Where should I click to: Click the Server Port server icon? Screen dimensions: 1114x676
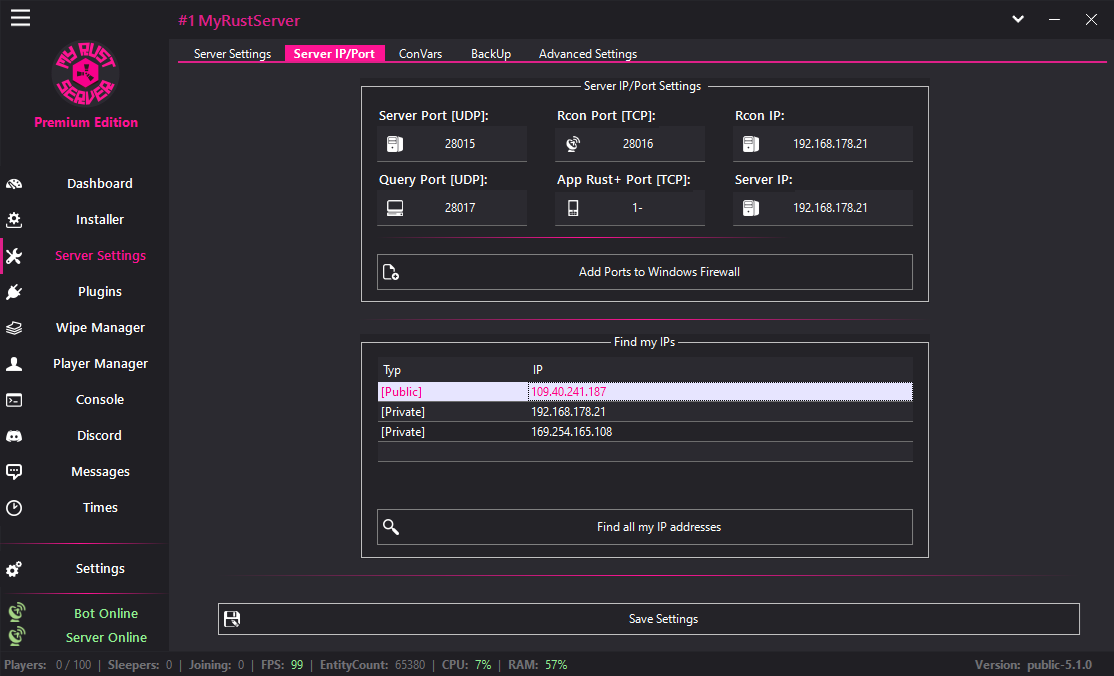point(395,144)
